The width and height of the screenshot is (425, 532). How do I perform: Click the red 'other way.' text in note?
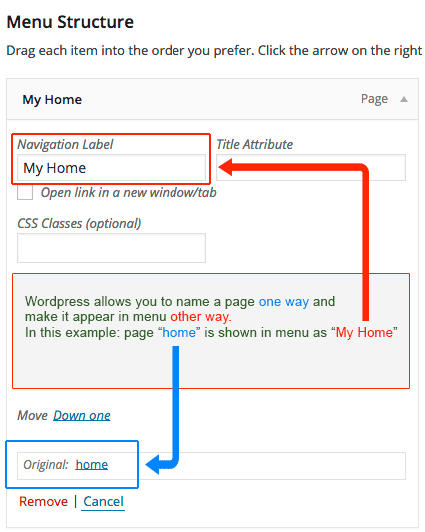pos(201,317)
